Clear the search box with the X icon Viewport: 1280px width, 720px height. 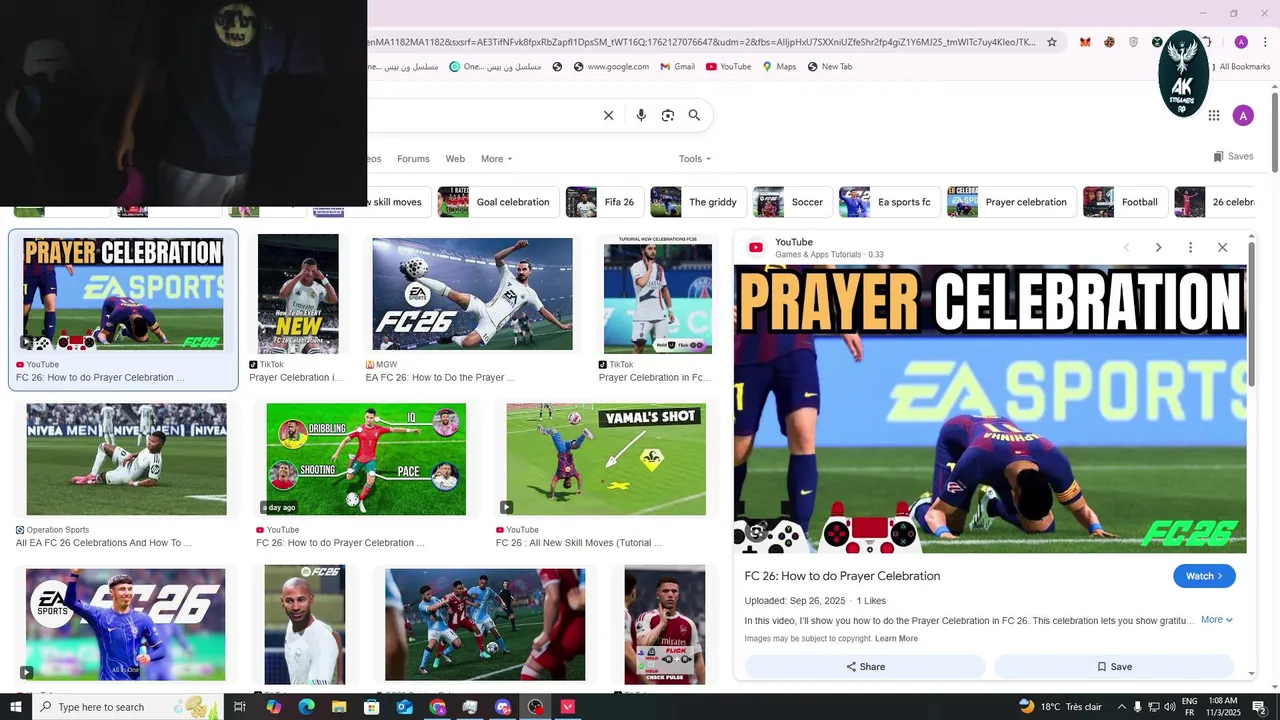[608, 115]
